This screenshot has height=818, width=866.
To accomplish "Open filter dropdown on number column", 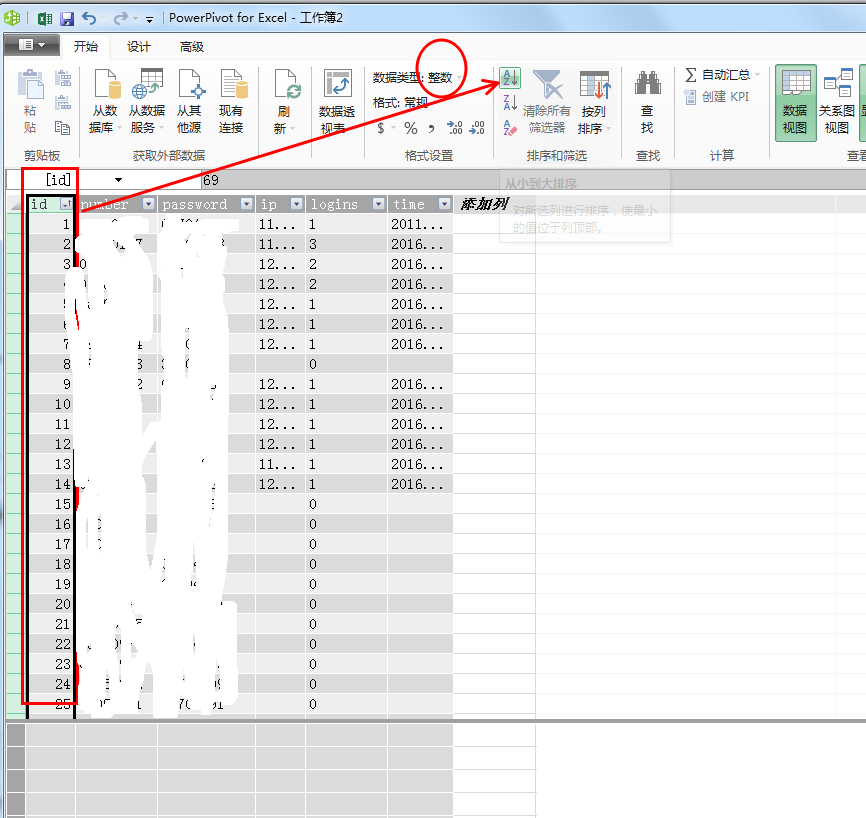I will click(149, 204).
